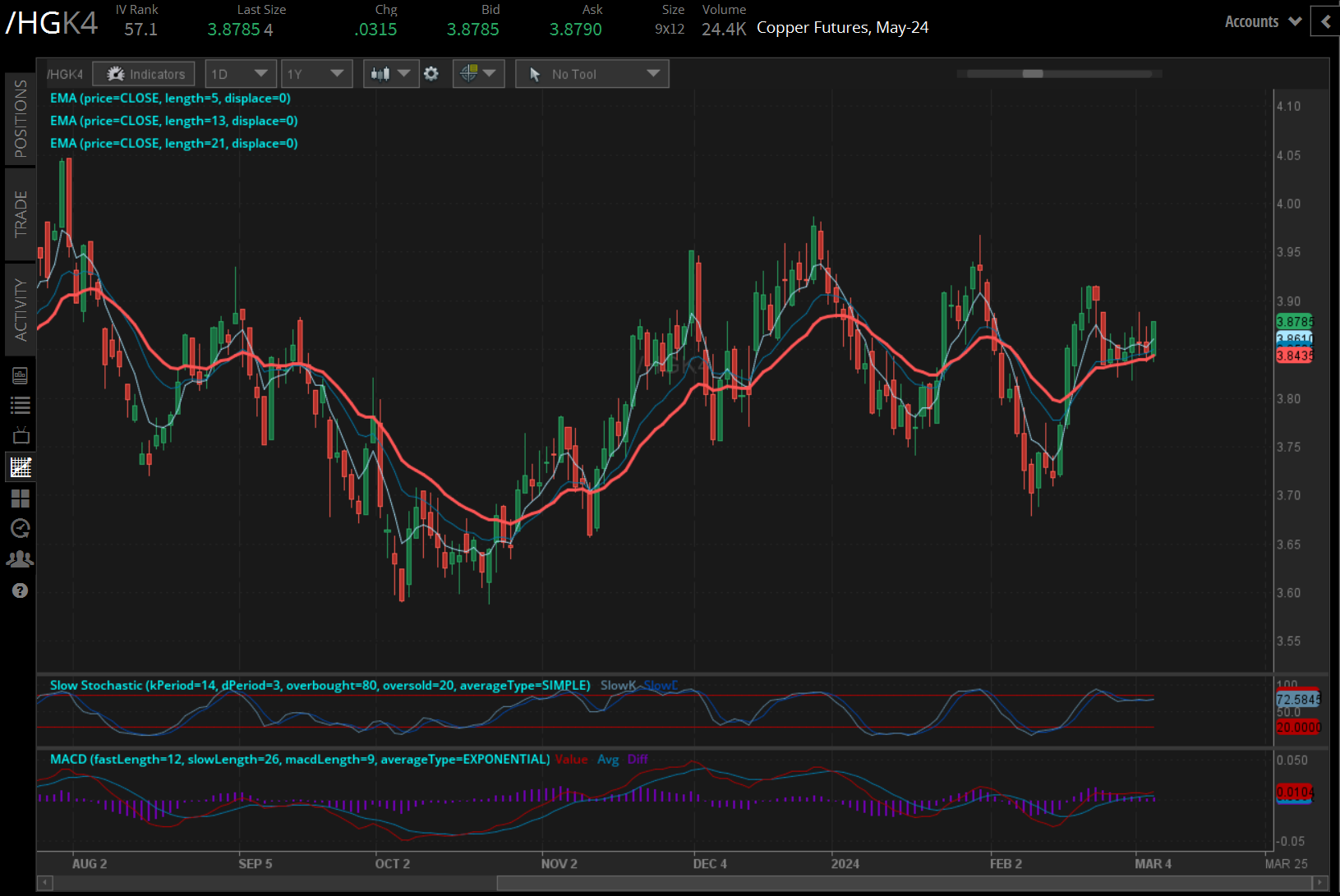This screenshot has width=1340, height=896.
Task: Open the crosshair cursor mode dropdown
Action: tap(478, 74)
